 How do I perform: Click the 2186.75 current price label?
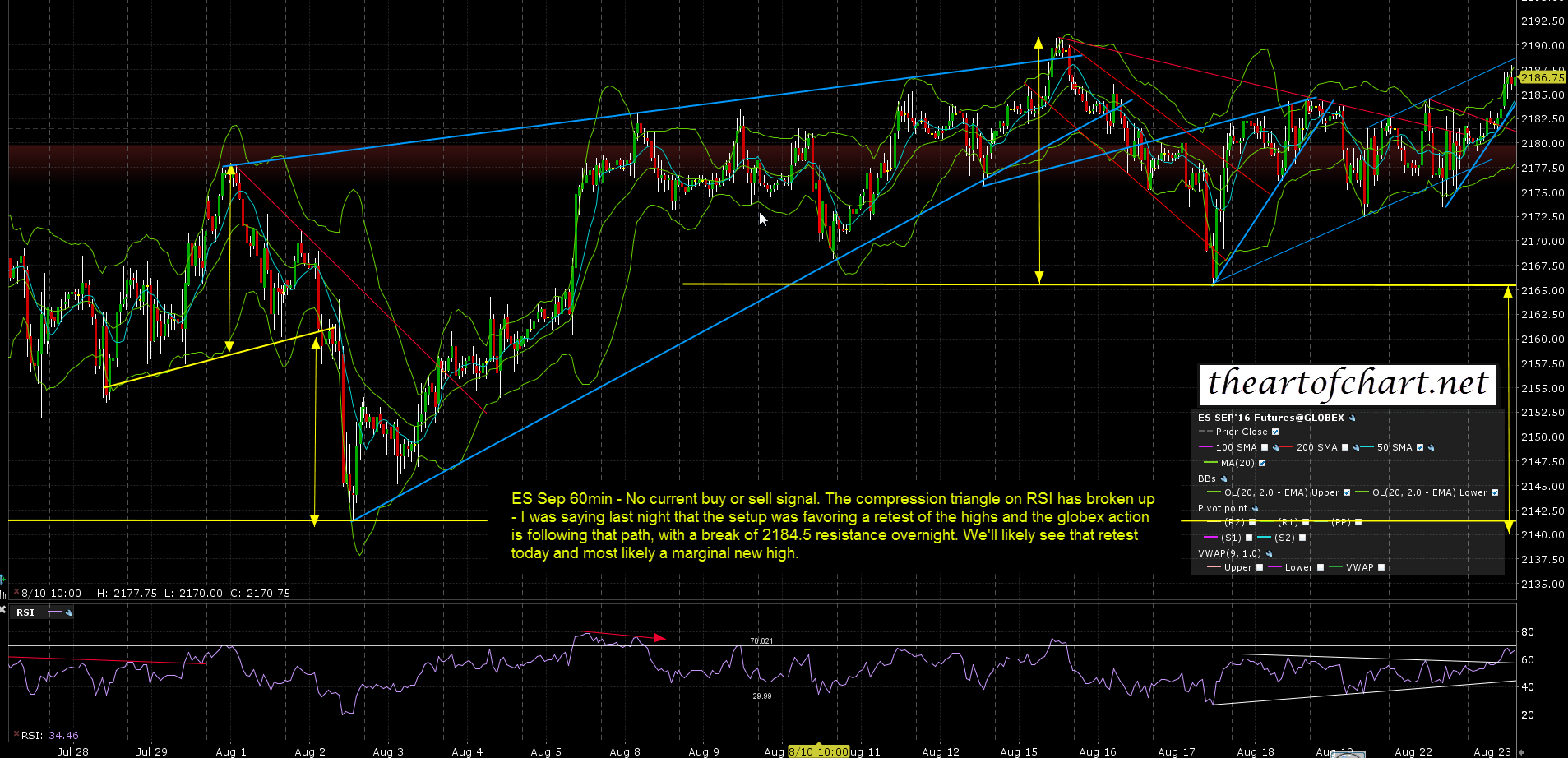[1542, 77]
